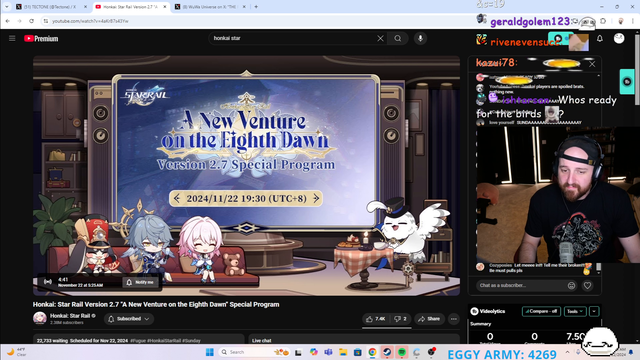Screen dimensions: 640x360
Task: Reload the YouTube page
Action: point(31,21)
